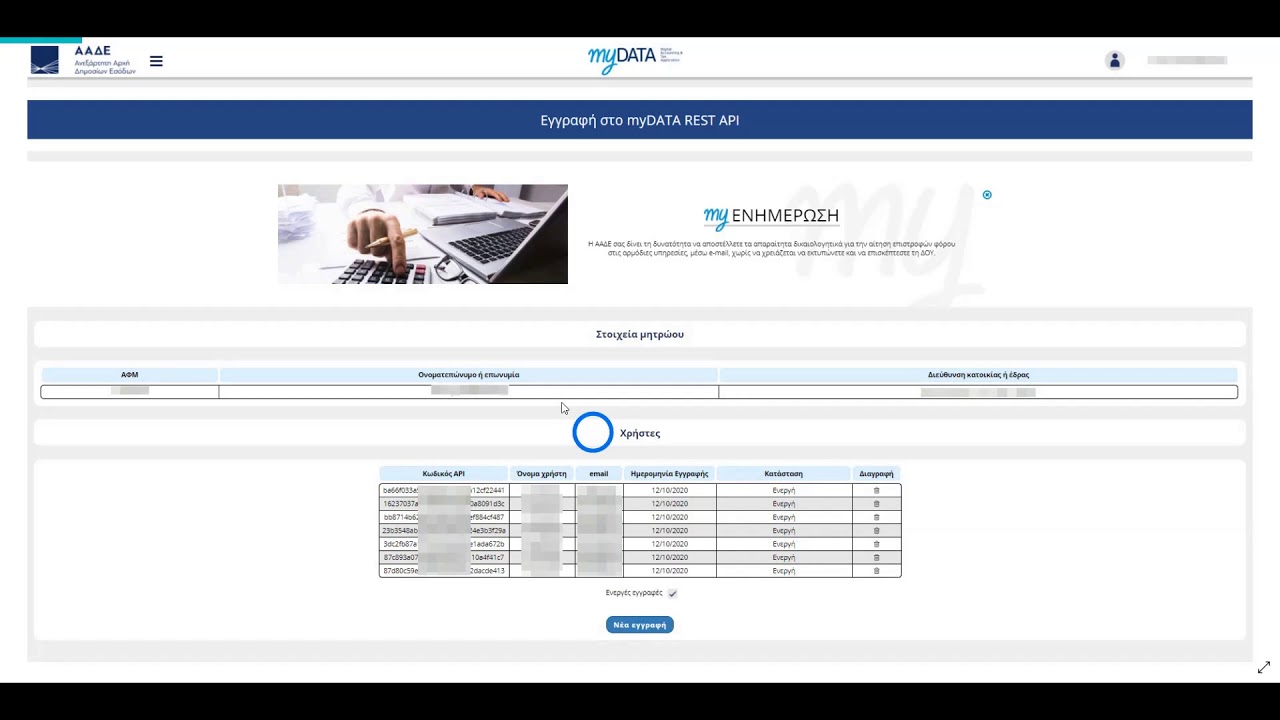
Task: Select the banner carousel radio indicator
Action: click(x=987, y=195)
